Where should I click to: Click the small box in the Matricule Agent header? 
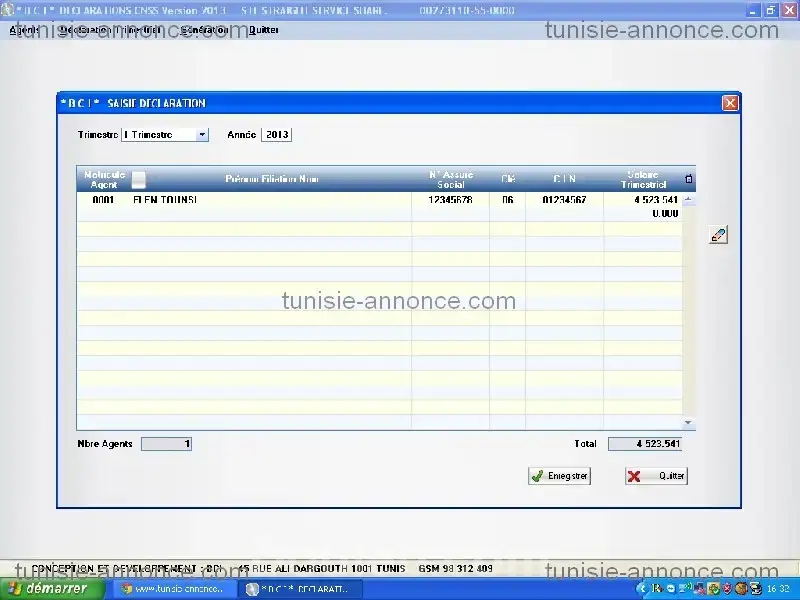139,180
